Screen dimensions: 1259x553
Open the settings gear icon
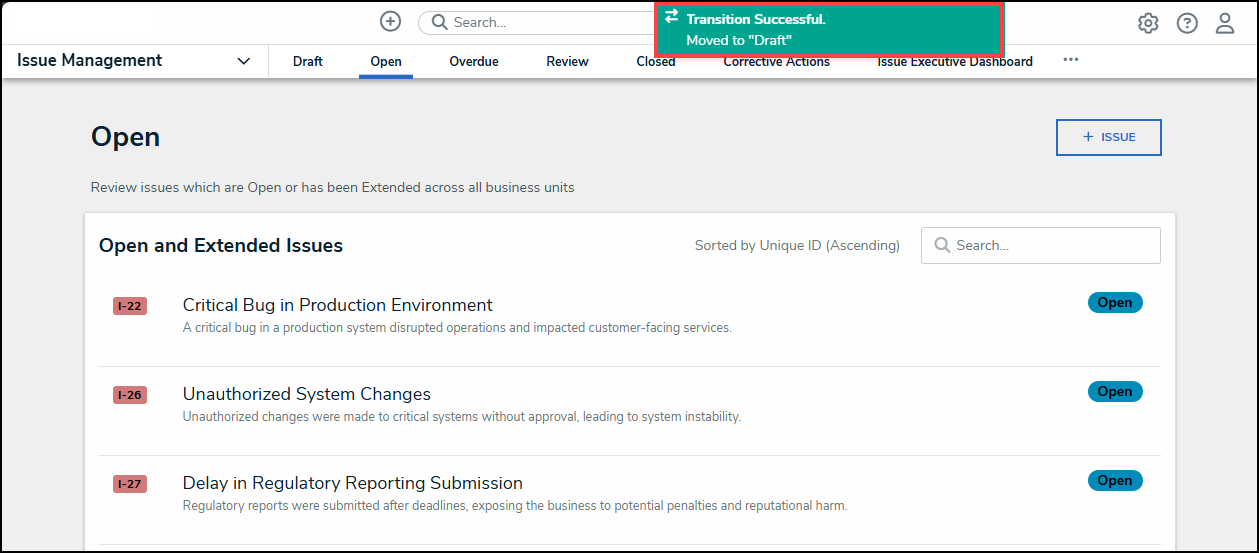pos(1148,23)
